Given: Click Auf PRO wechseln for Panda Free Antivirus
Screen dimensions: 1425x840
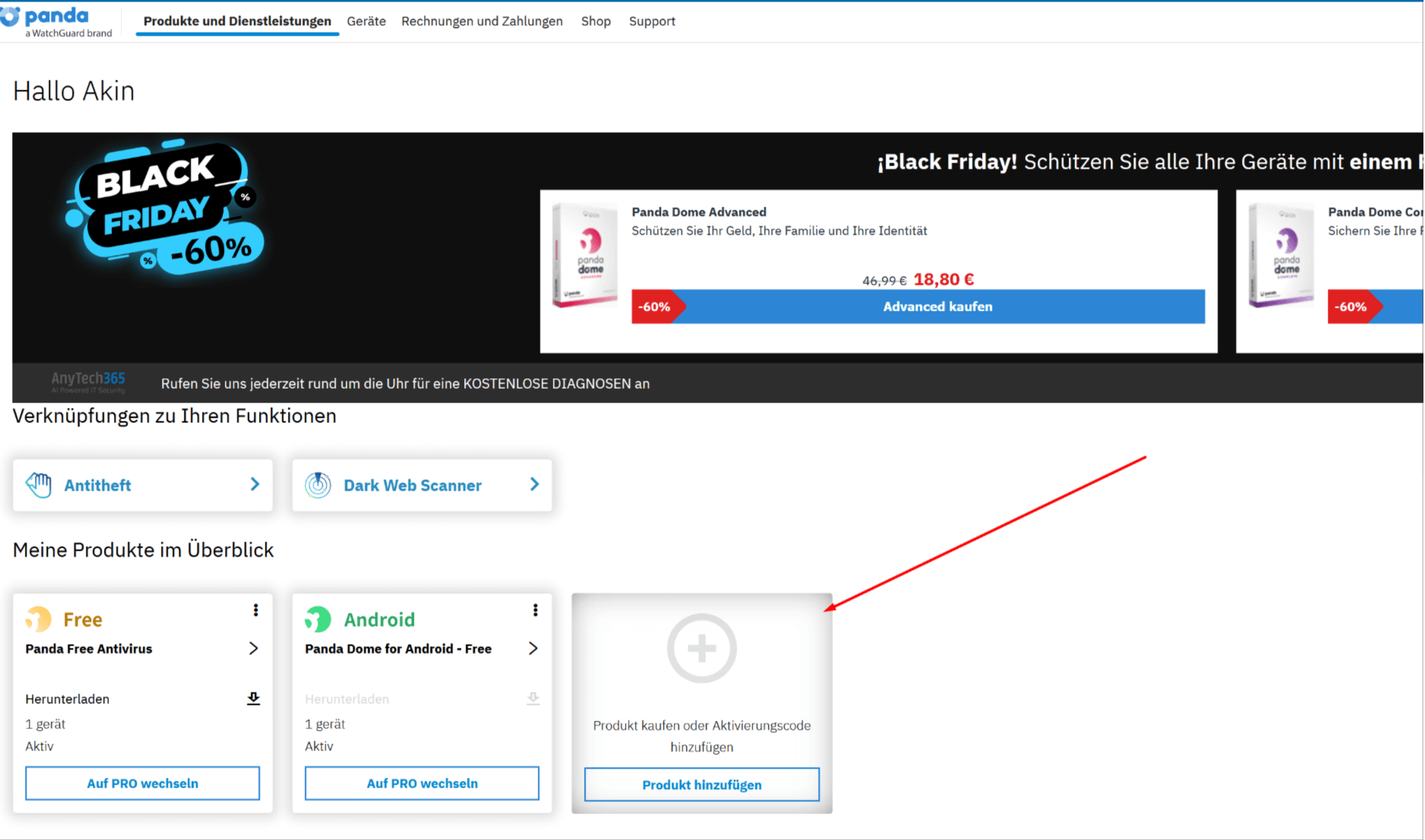Looking at the screenshot, I should [x=142, y=783].
